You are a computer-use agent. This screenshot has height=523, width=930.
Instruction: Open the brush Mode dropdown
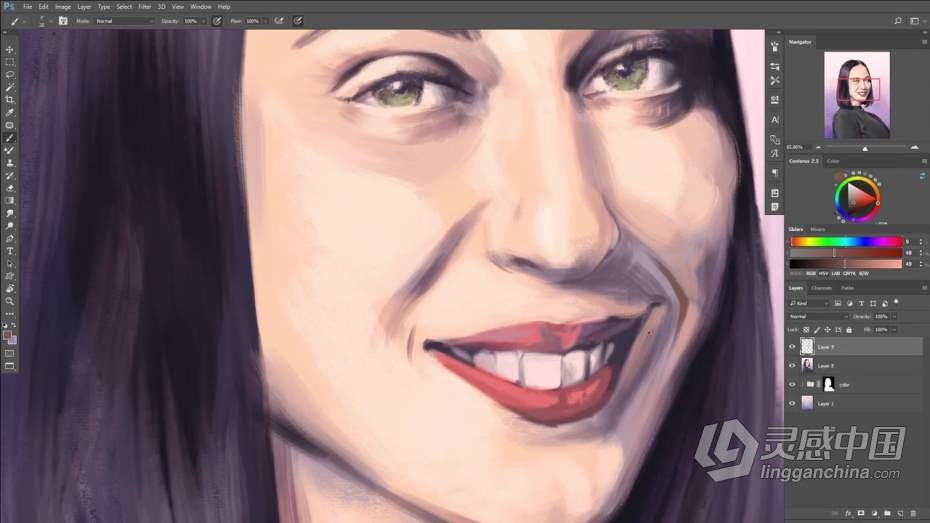tap(124, 21)
